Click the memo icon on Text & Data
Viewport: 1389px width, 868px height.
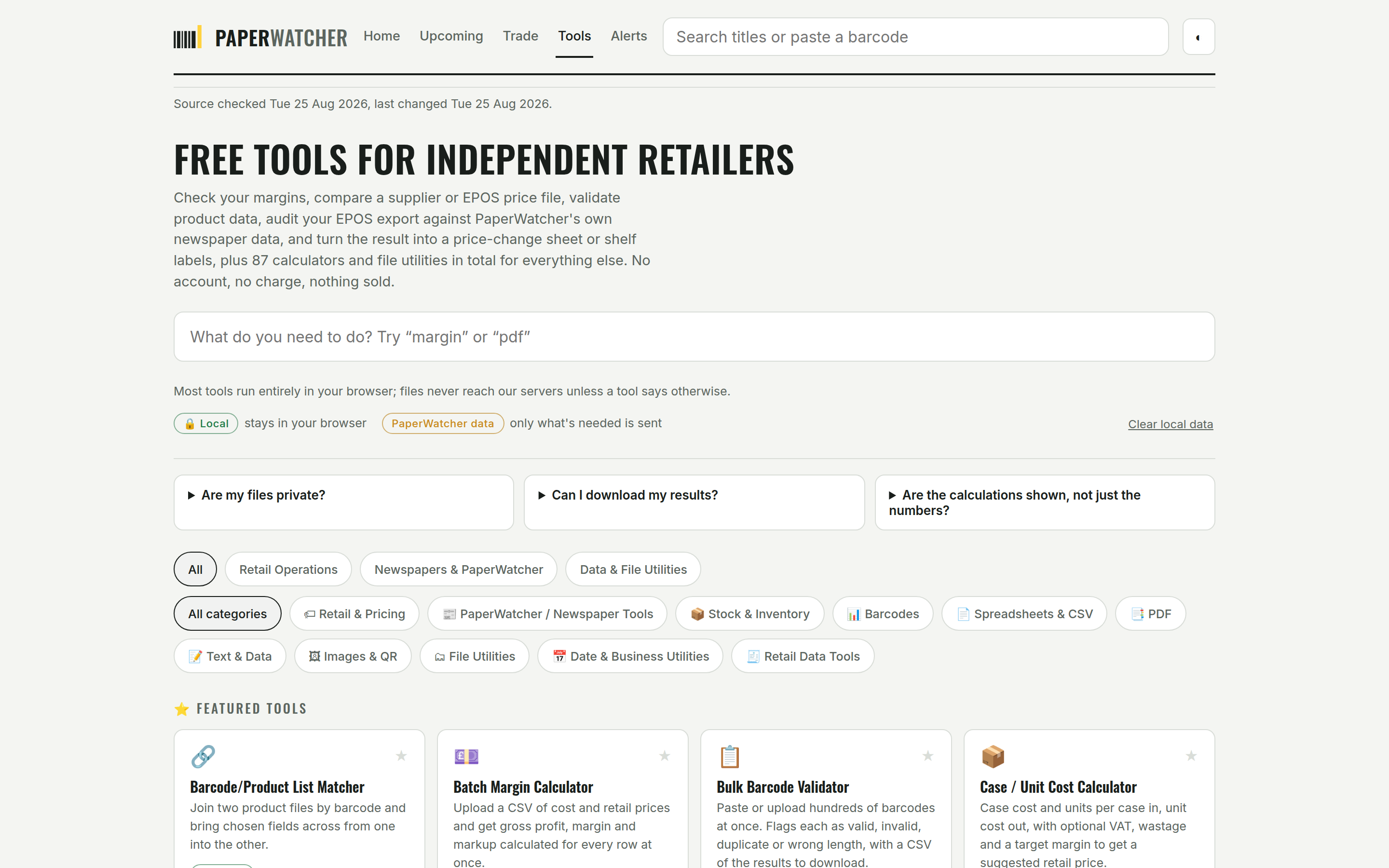click(x=195, y=657)
